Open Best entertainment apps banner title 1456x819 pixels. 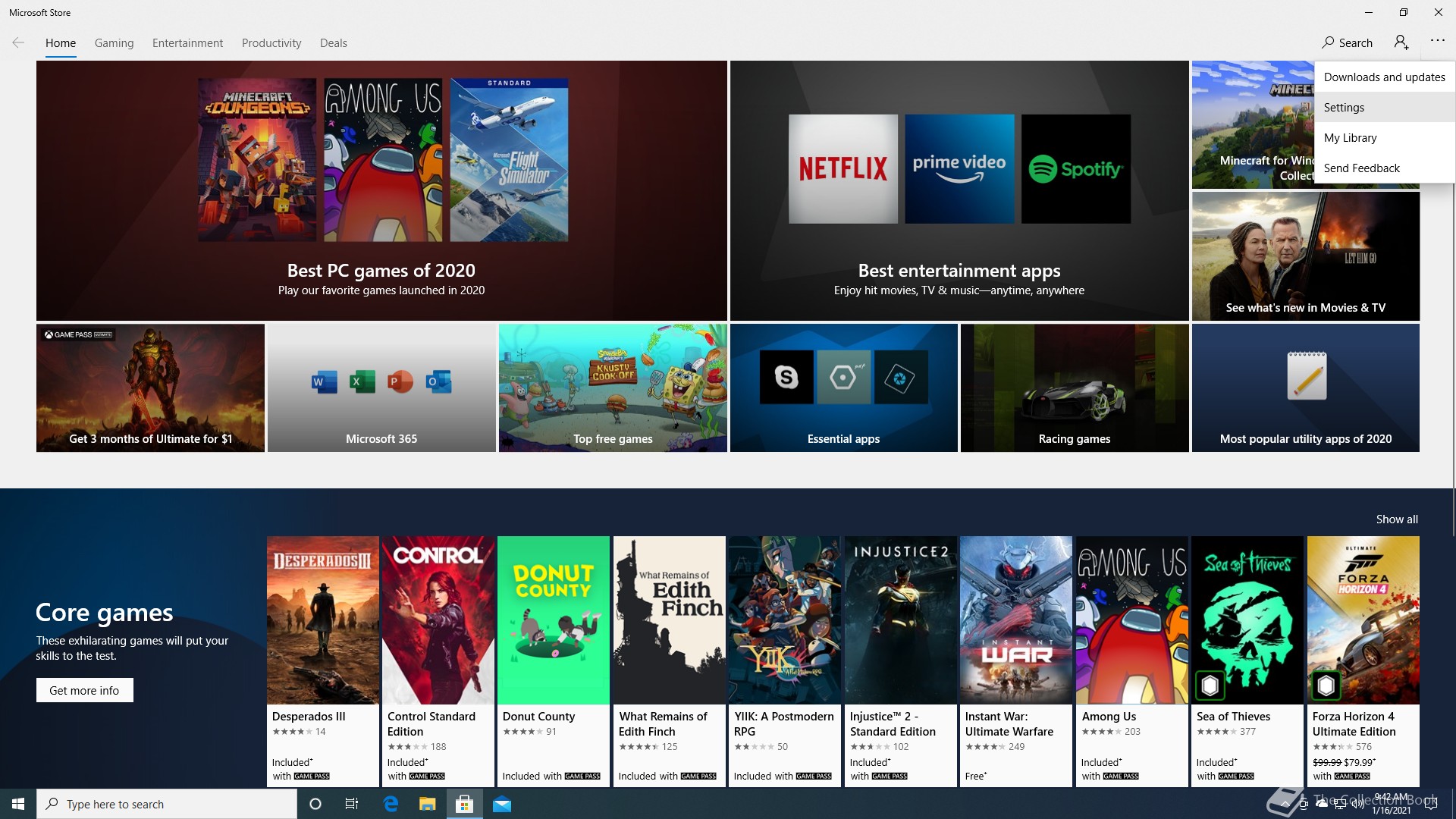coord(959,271)
